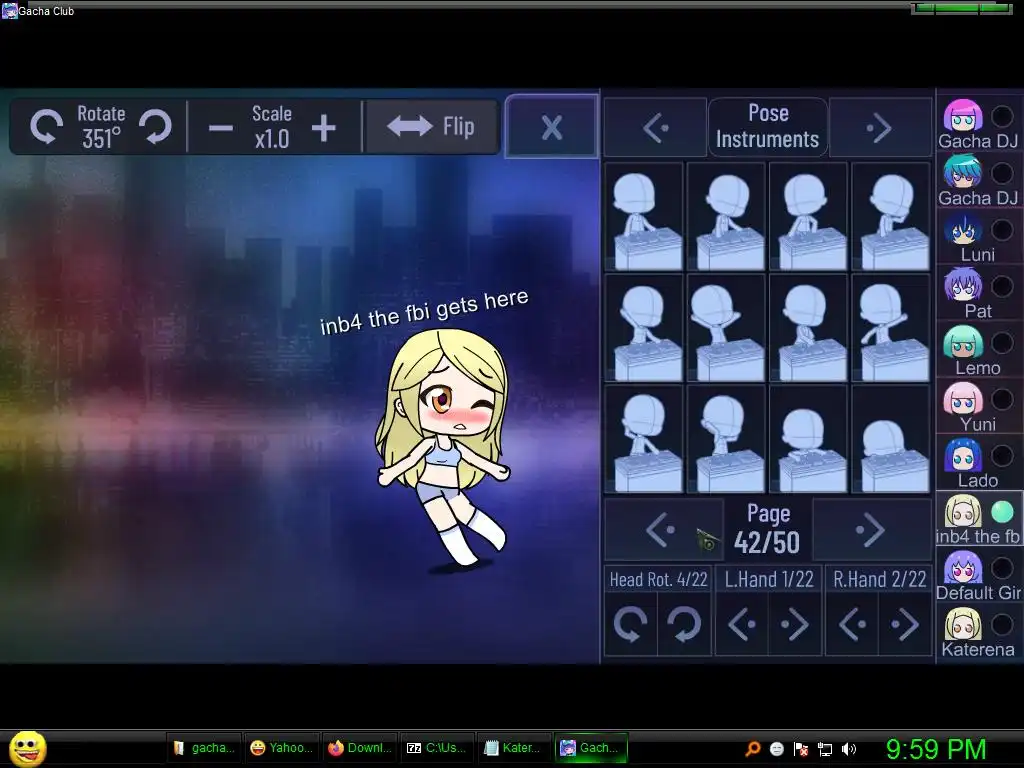Screen dimensions: 1024x768
Task: Toggle circle beside pink-haired Gacha DJ
Action: click(1002, 116)
